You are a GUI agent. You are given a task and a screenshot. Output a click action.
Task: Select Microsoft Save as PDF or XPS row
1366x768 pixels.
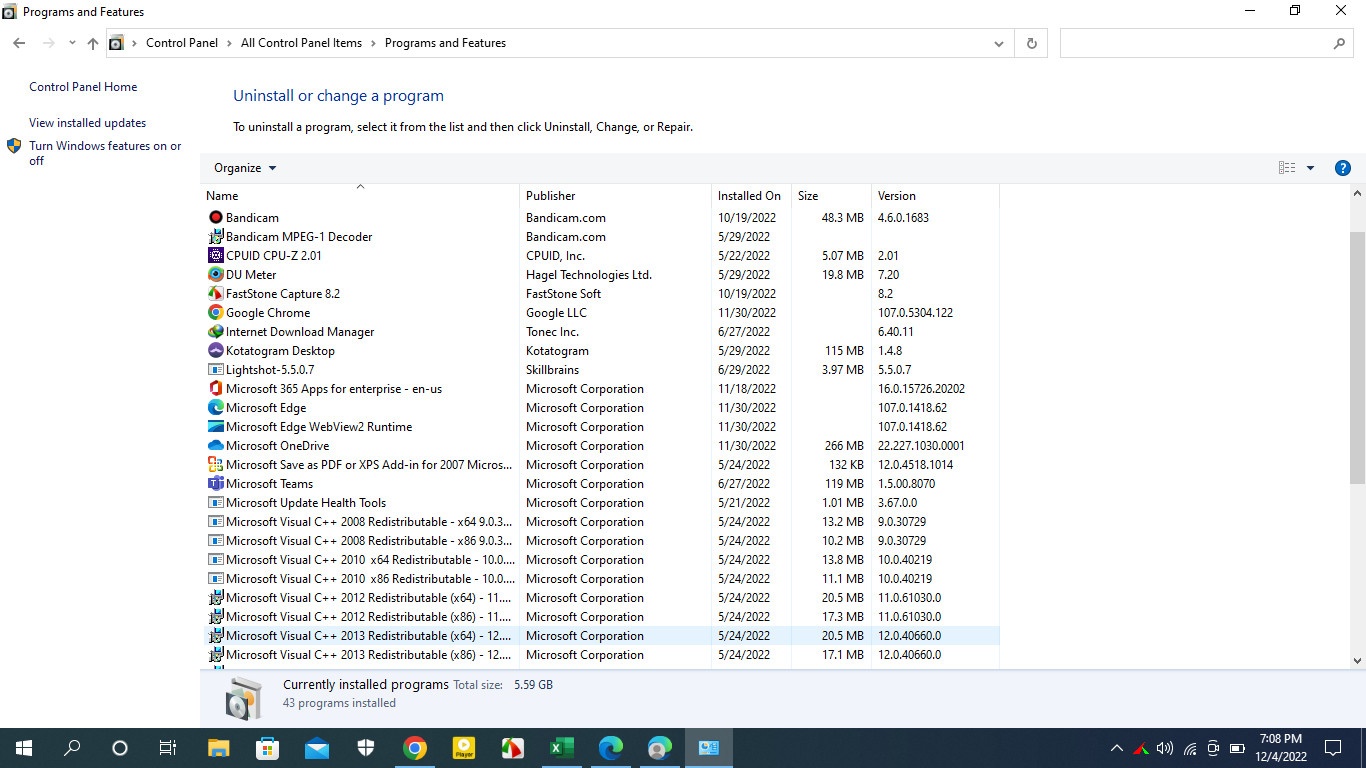coord(601,464)
